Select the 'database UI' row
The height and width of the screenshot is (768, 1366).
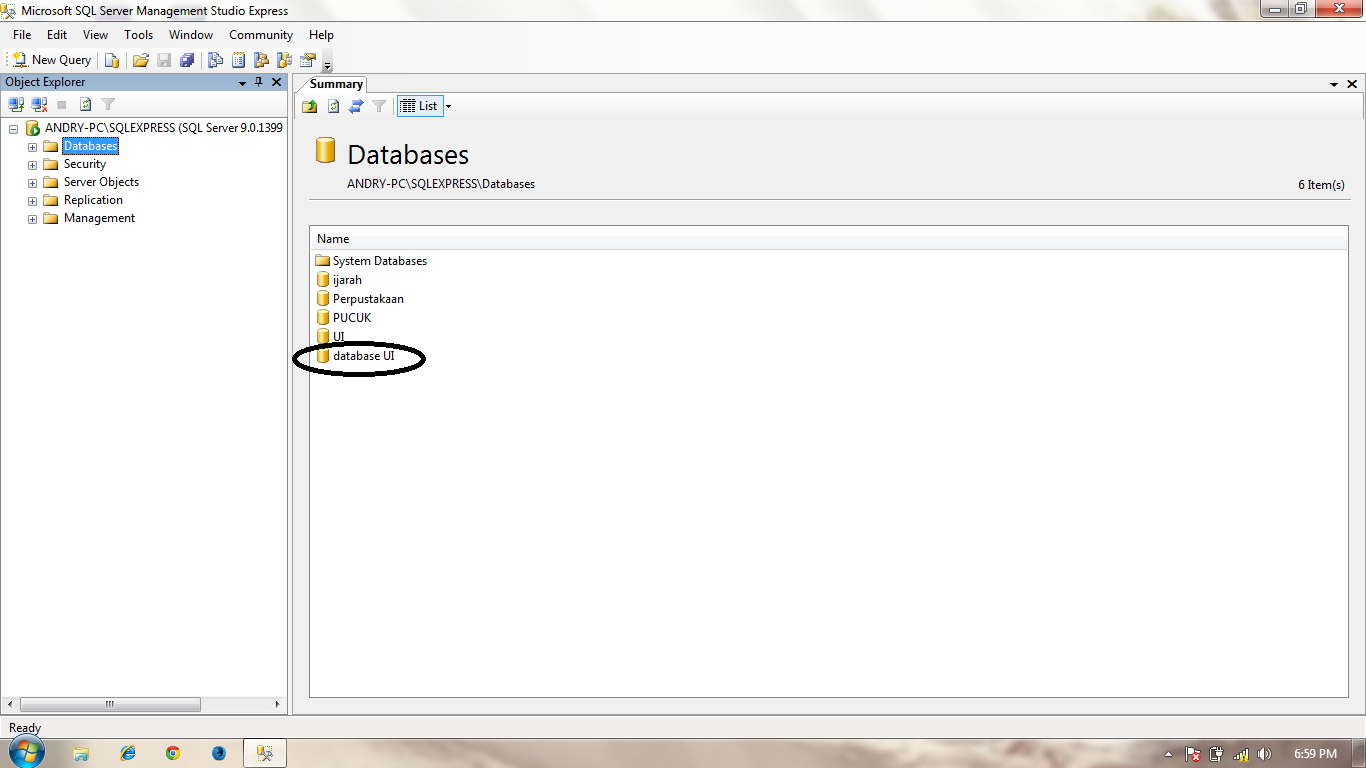(355, 356)
